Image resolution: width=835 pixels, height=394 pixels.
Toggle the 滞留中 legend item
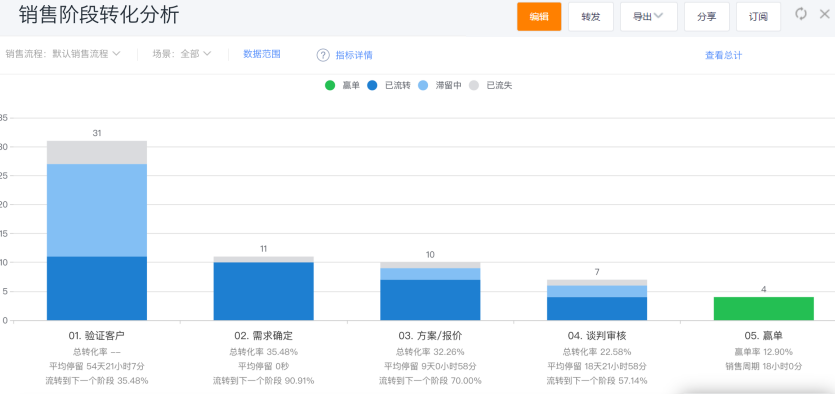pos(440,85)
